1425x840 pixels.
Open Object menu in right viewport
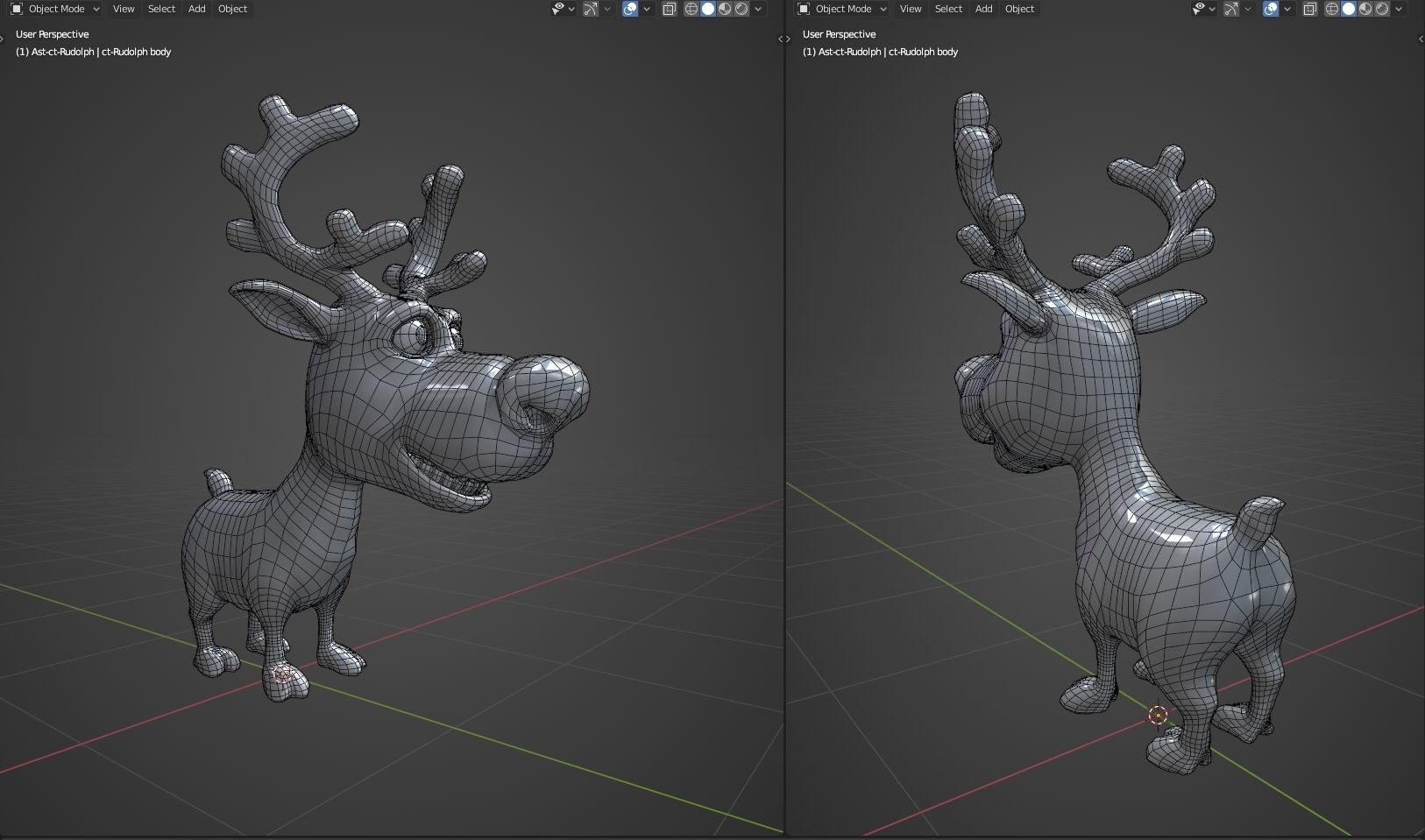pyautogui.click(x=1019, y=9)
